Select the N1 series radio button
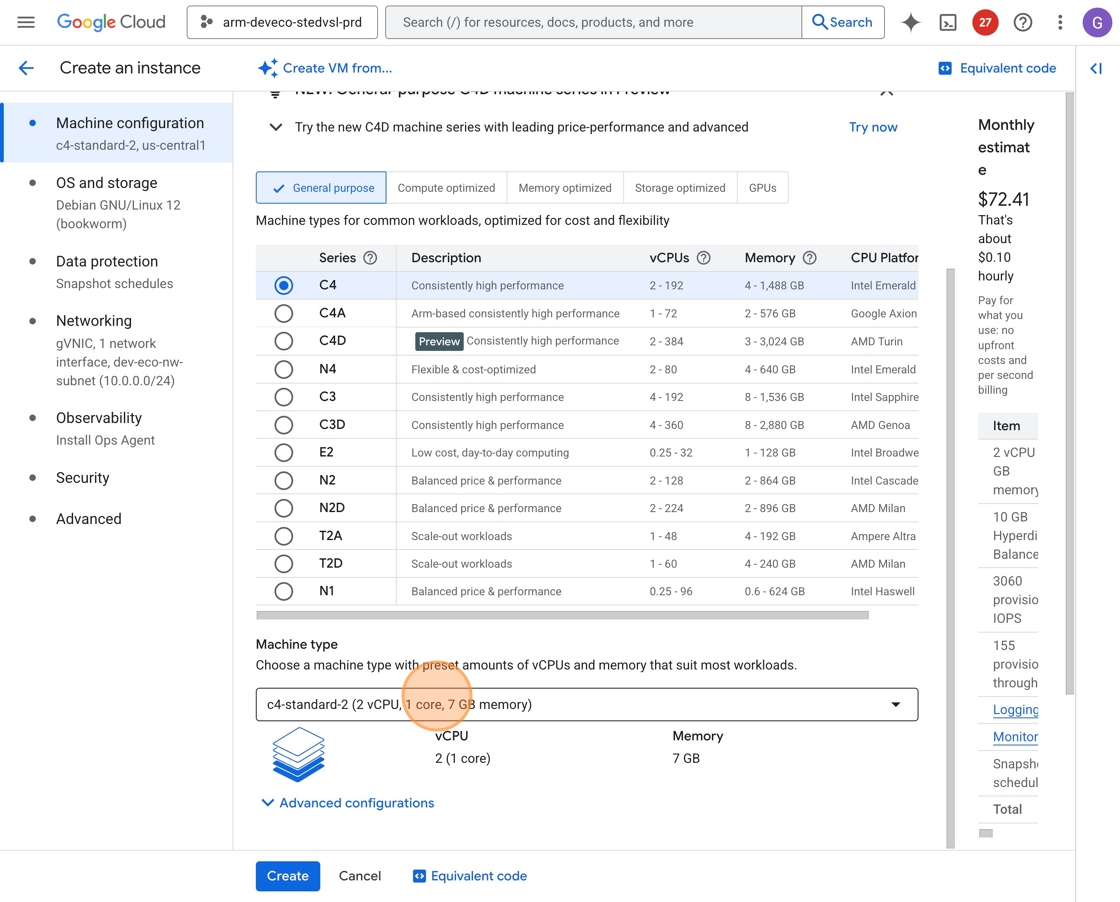This screenshot has width=1120, height=902. [x=284, y=591]
